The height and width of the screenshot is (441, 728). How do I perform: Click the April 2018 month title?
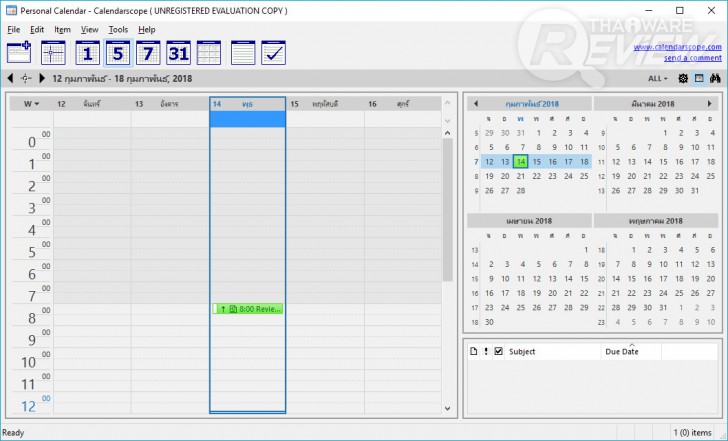click(529, 221)
